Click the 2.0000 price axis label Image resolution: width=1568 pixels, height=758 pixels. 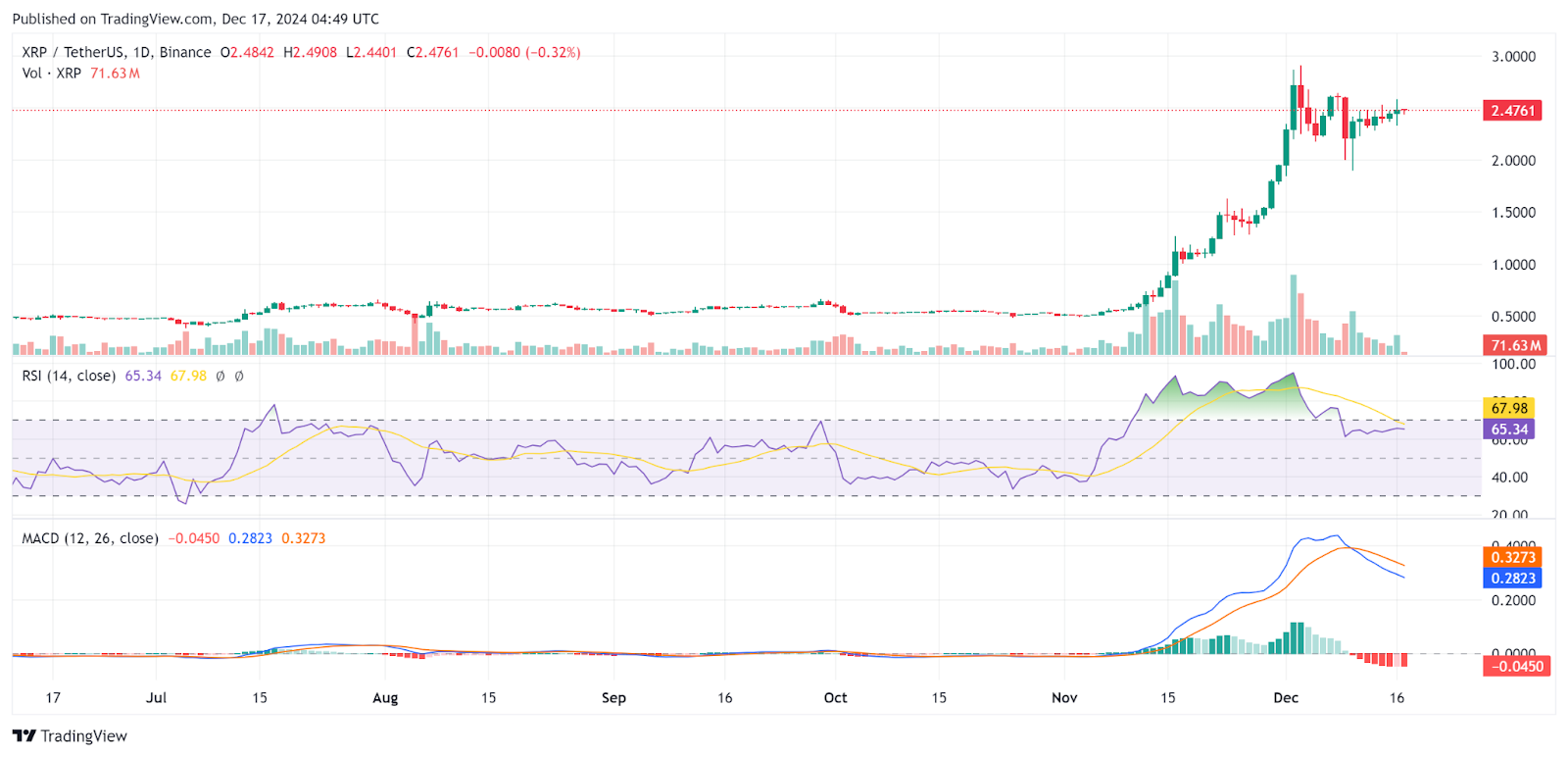coord(1513,161)
